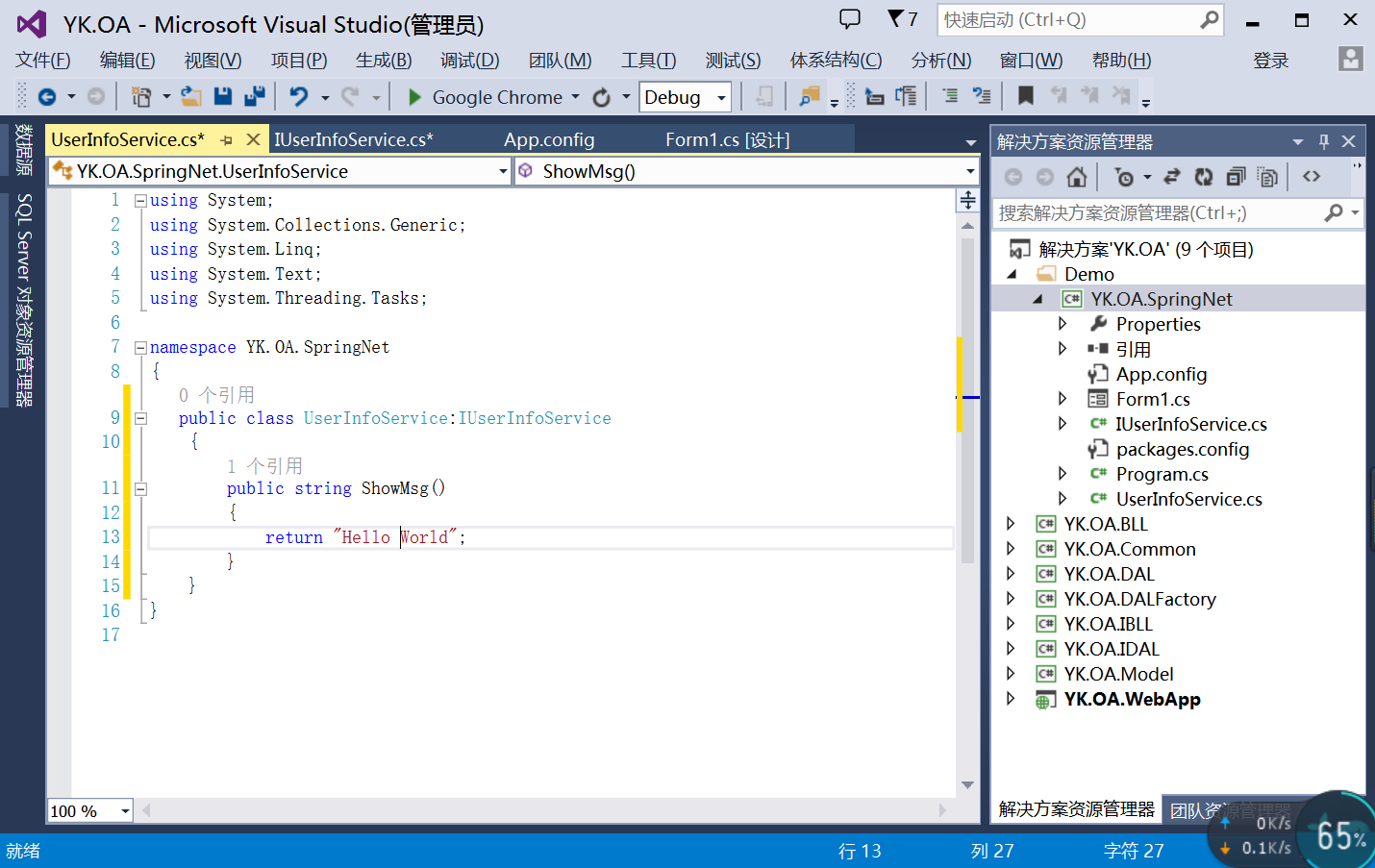Screen dimensions: 1375x868
Task: Click the Navigate Backward toolbar arrow
Action: [46, 97]
